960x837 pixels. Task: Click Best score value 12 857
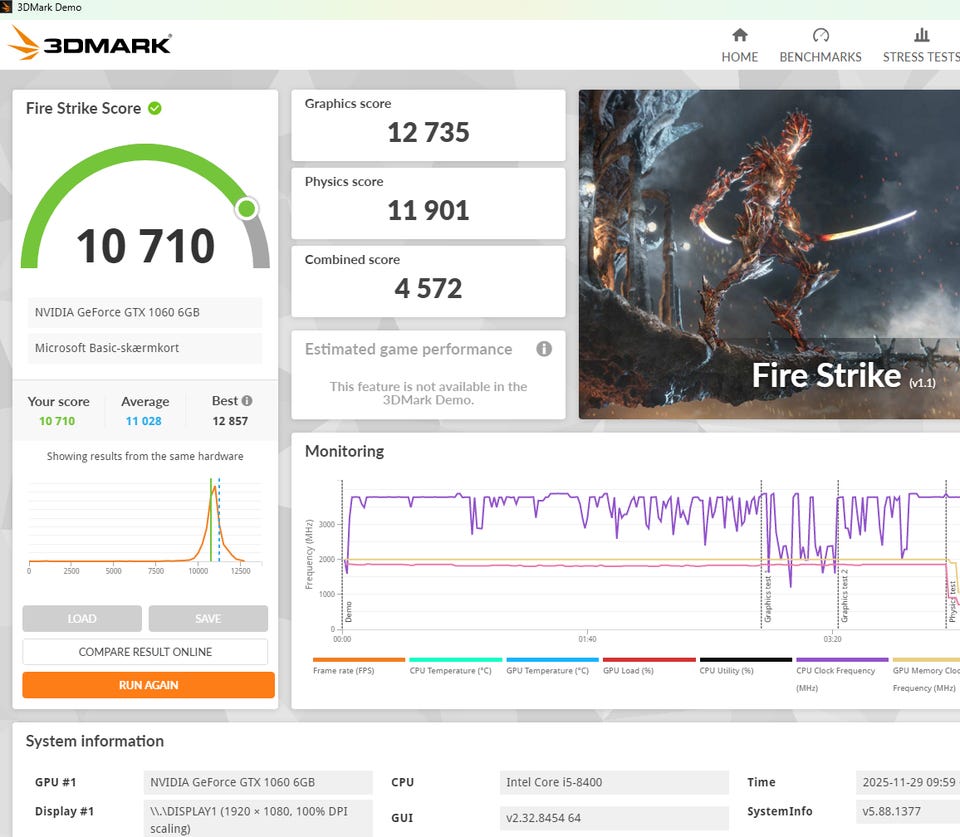point(230,421)
